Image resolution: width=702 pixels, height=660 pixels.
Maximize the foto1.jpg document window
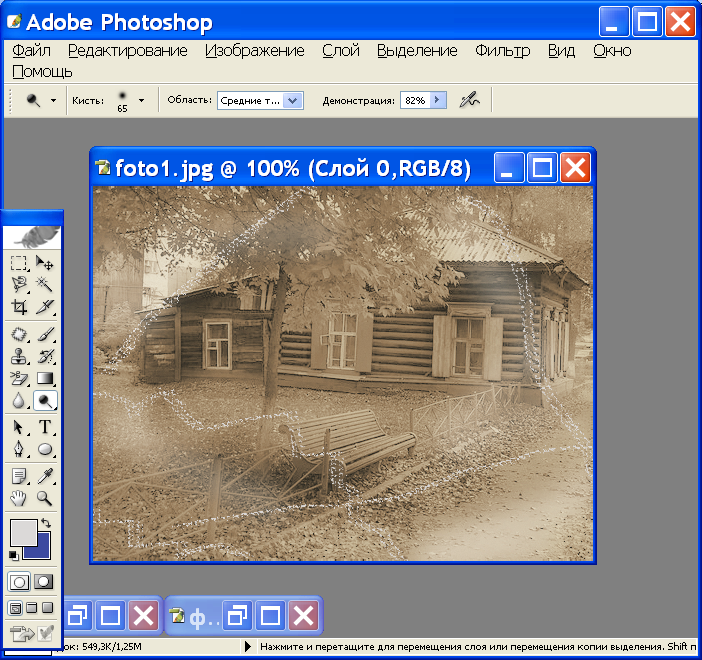(x=542, y=167)
